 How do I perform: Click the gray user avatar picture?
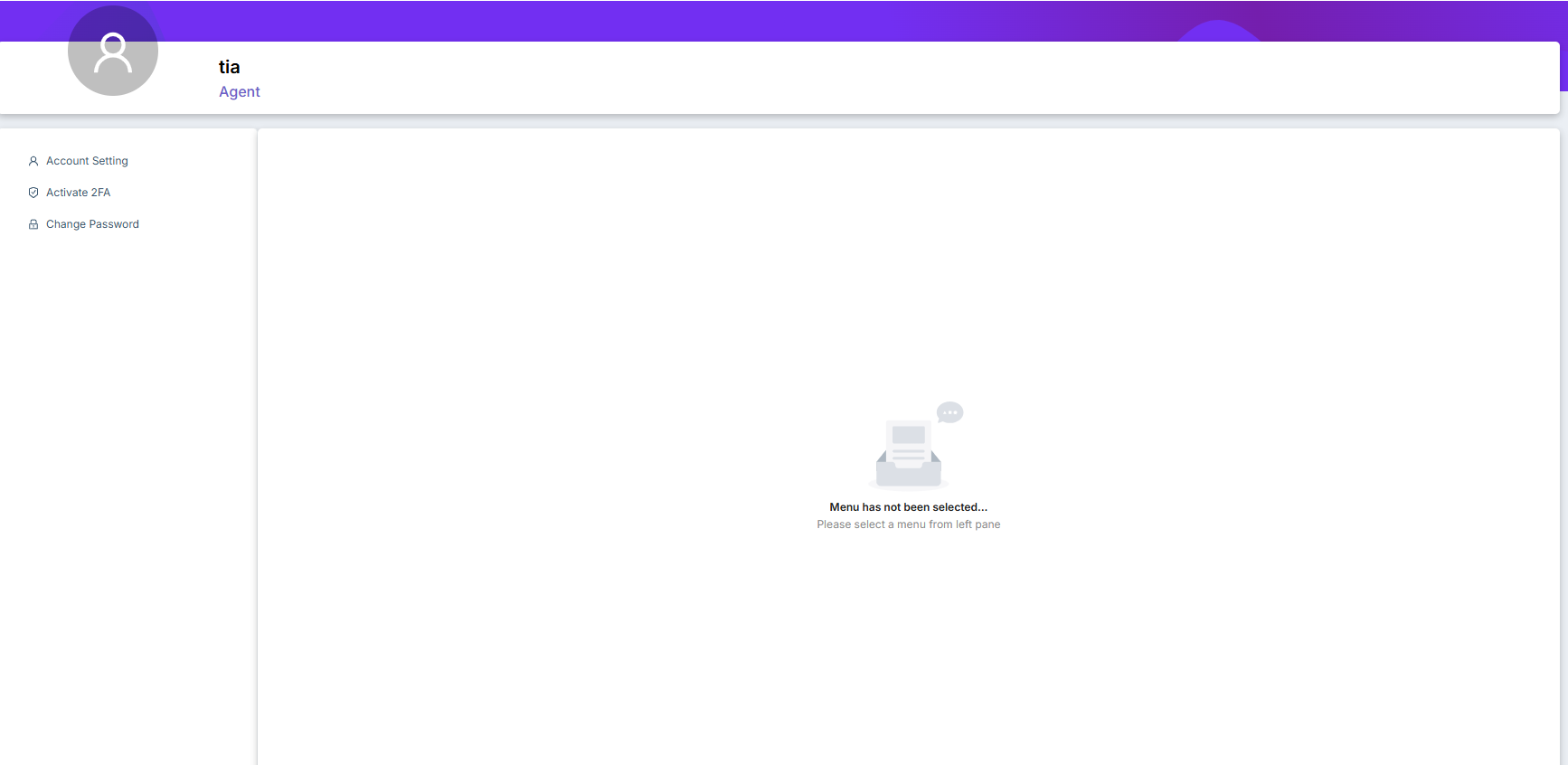pos(113,52)
